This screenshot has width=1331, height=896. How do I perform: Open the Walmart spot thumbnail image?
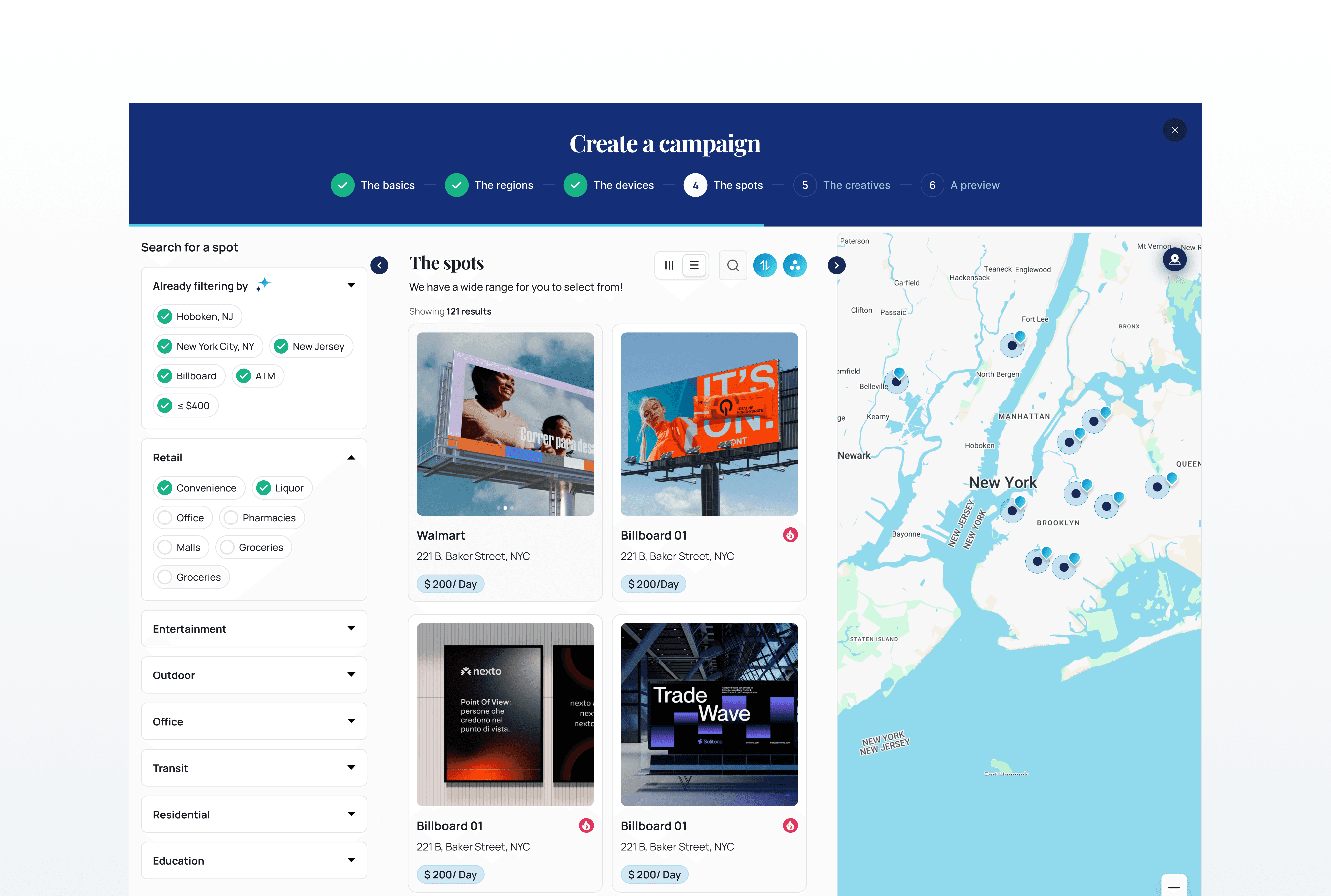[505, 423]
